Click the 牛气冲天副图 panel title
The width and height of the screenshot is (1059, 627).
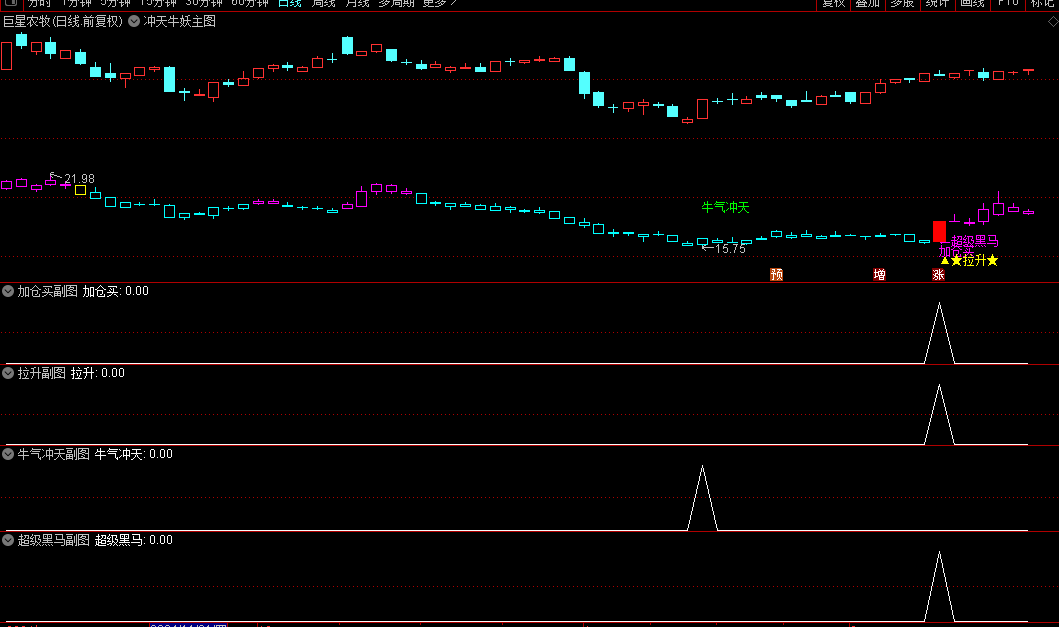click(x=53, y=454)
